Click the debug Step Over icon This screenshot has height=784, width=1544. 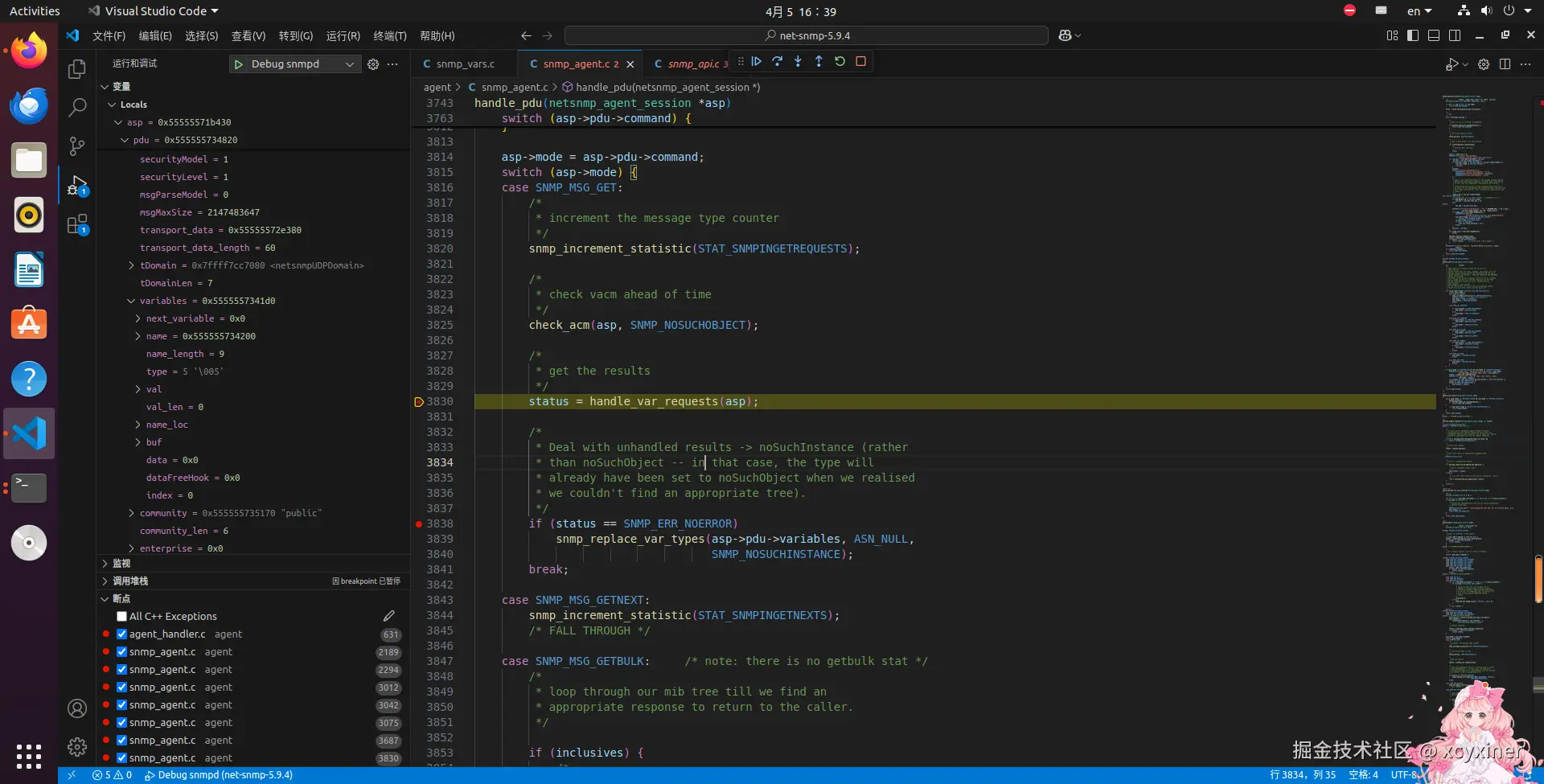[777, 61]
